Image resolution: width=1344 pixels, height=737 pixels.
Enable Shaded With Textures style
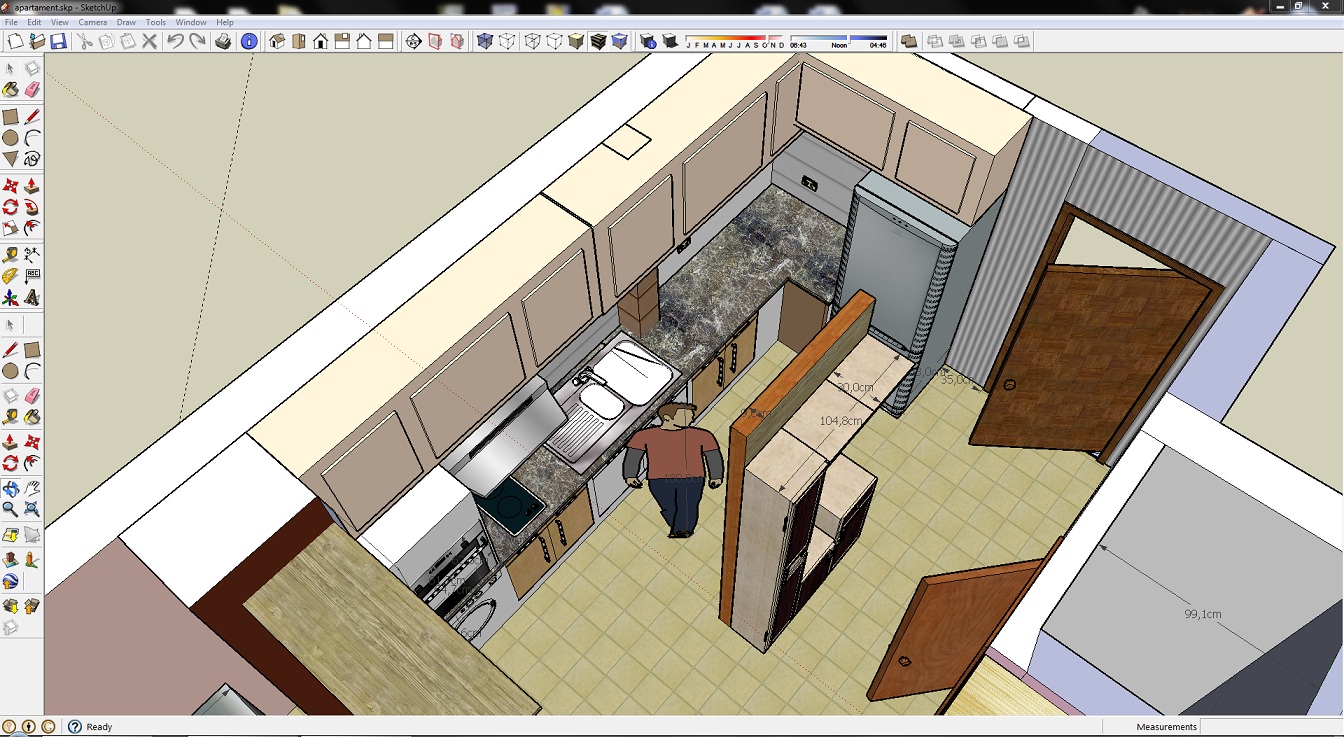click(x=598, y=41)
